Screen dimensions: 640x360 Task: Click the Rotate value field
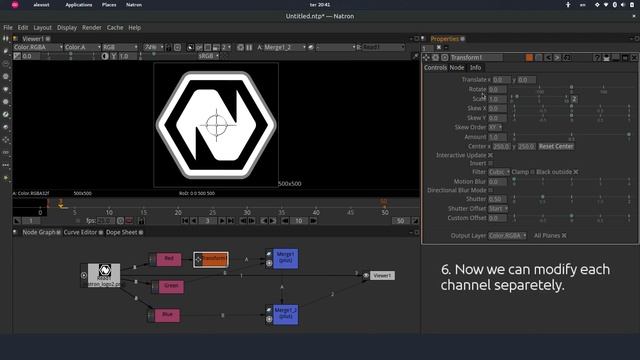click(497, 89)
